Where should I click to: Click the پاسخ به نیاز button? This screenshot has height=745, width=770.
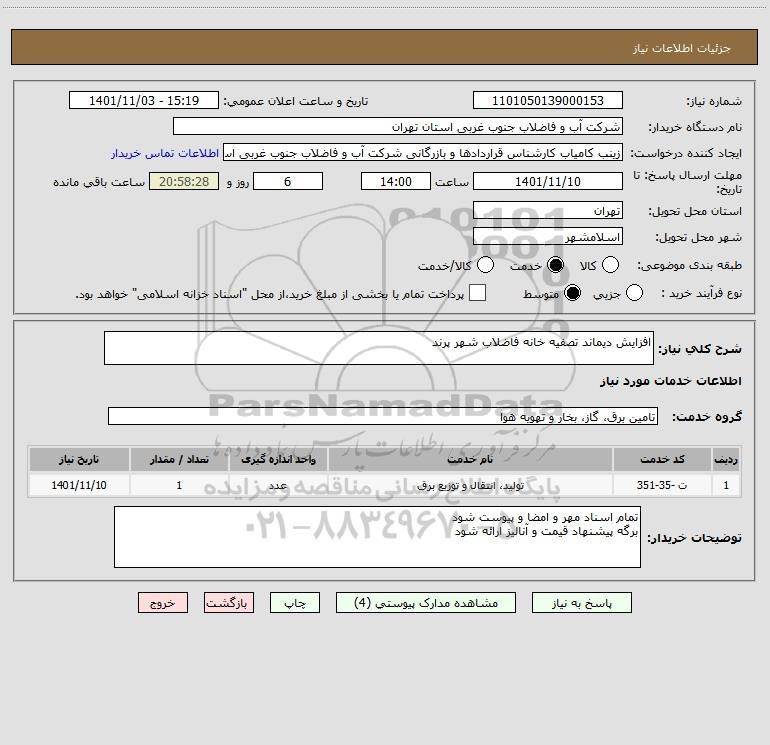tap(581, 603)
